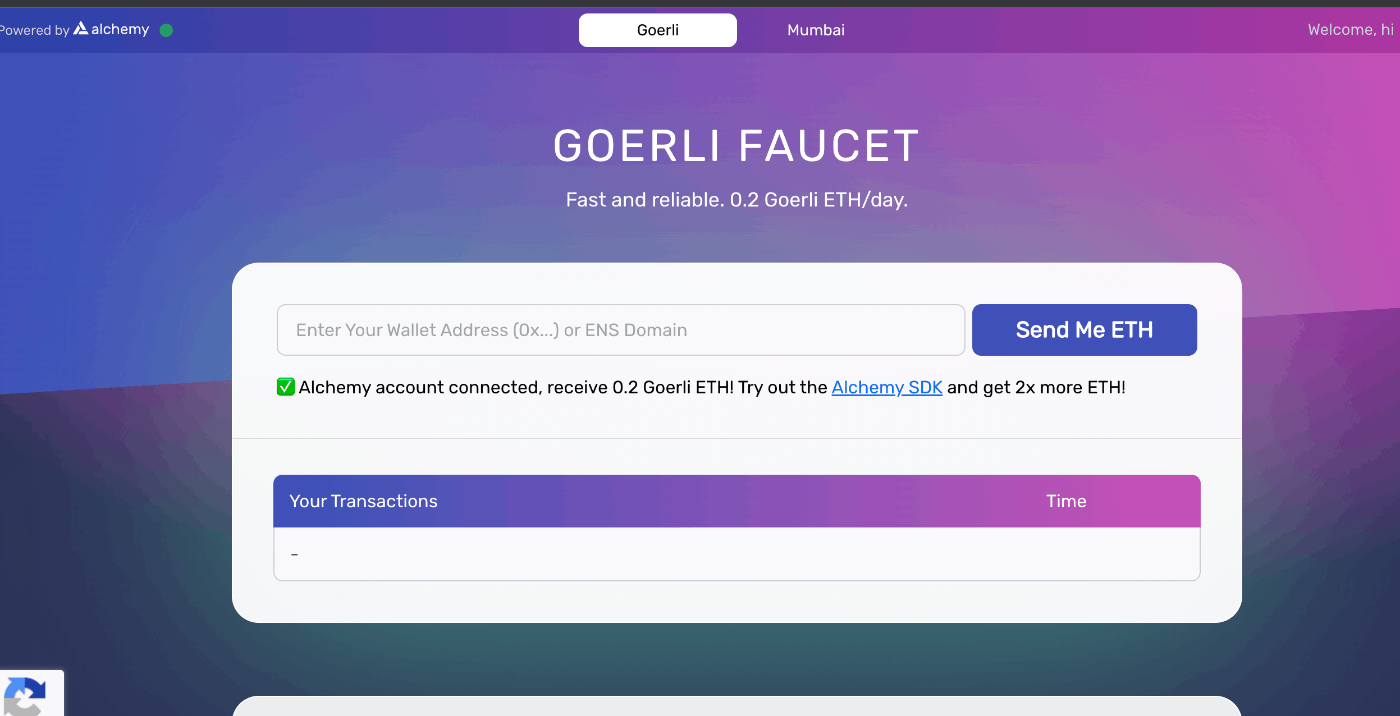Screen dimensions: 1400x716
Task: Click the account connected confirmation message
Action: 700,387
